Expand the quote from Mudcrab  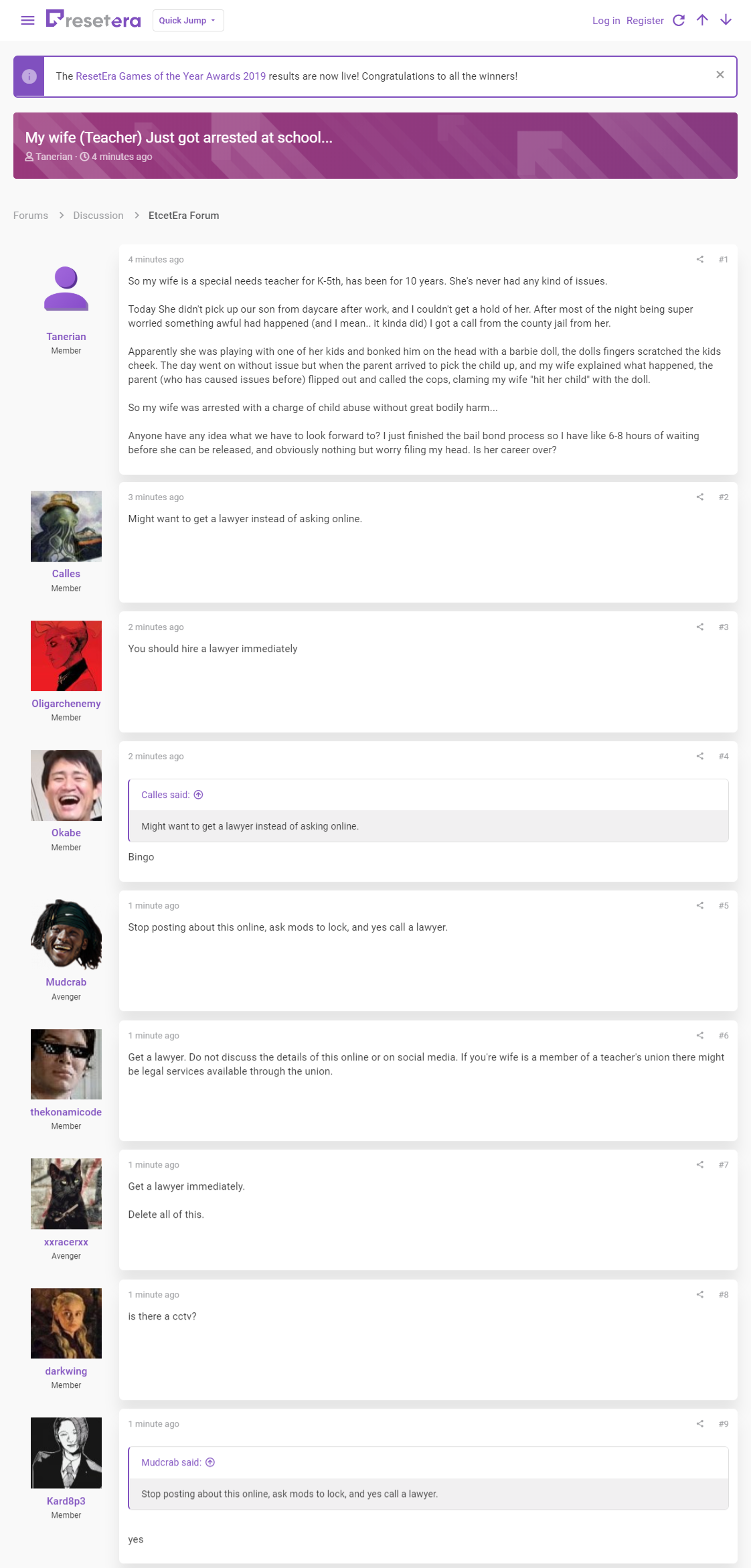210,1462
